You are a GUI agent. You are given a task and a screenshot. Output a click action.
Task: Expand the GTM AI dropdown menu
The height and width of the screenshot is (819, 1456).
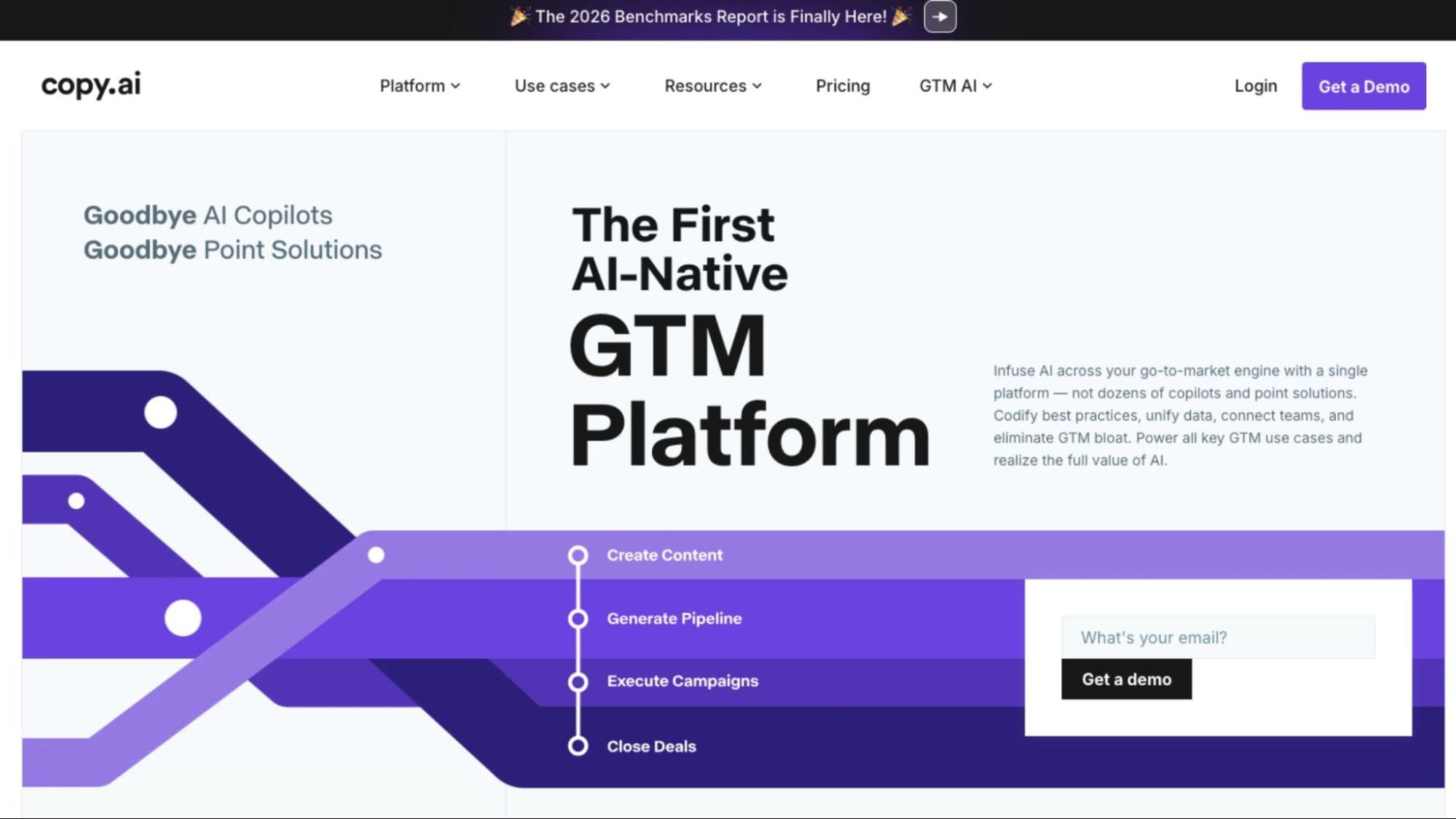956,86
